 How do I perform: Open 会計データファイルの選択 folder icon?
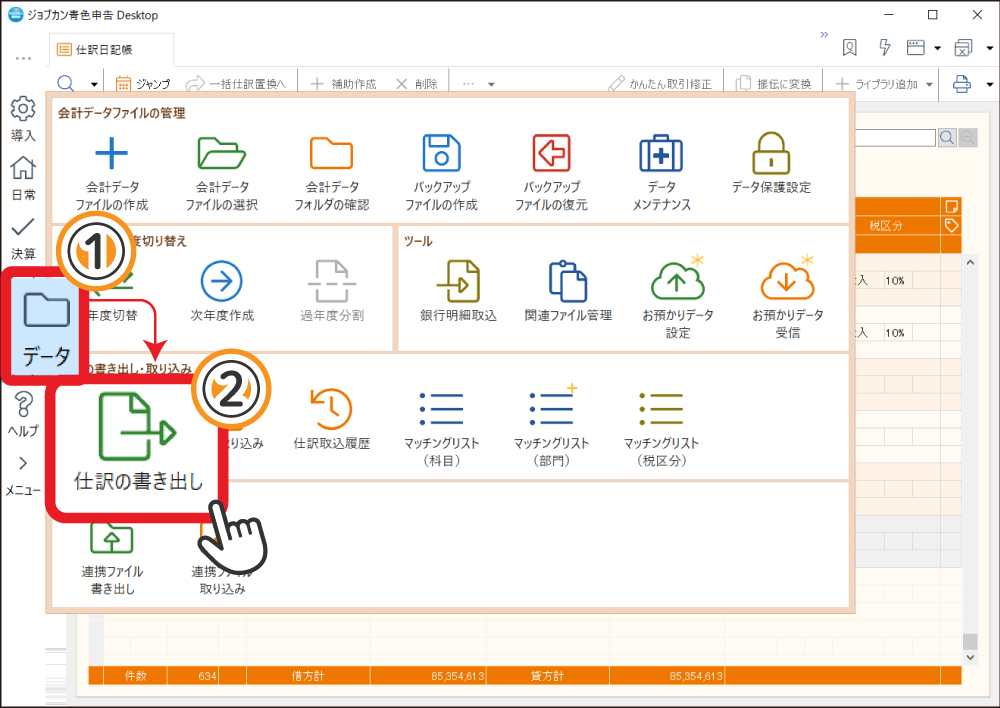click(221, 154)
